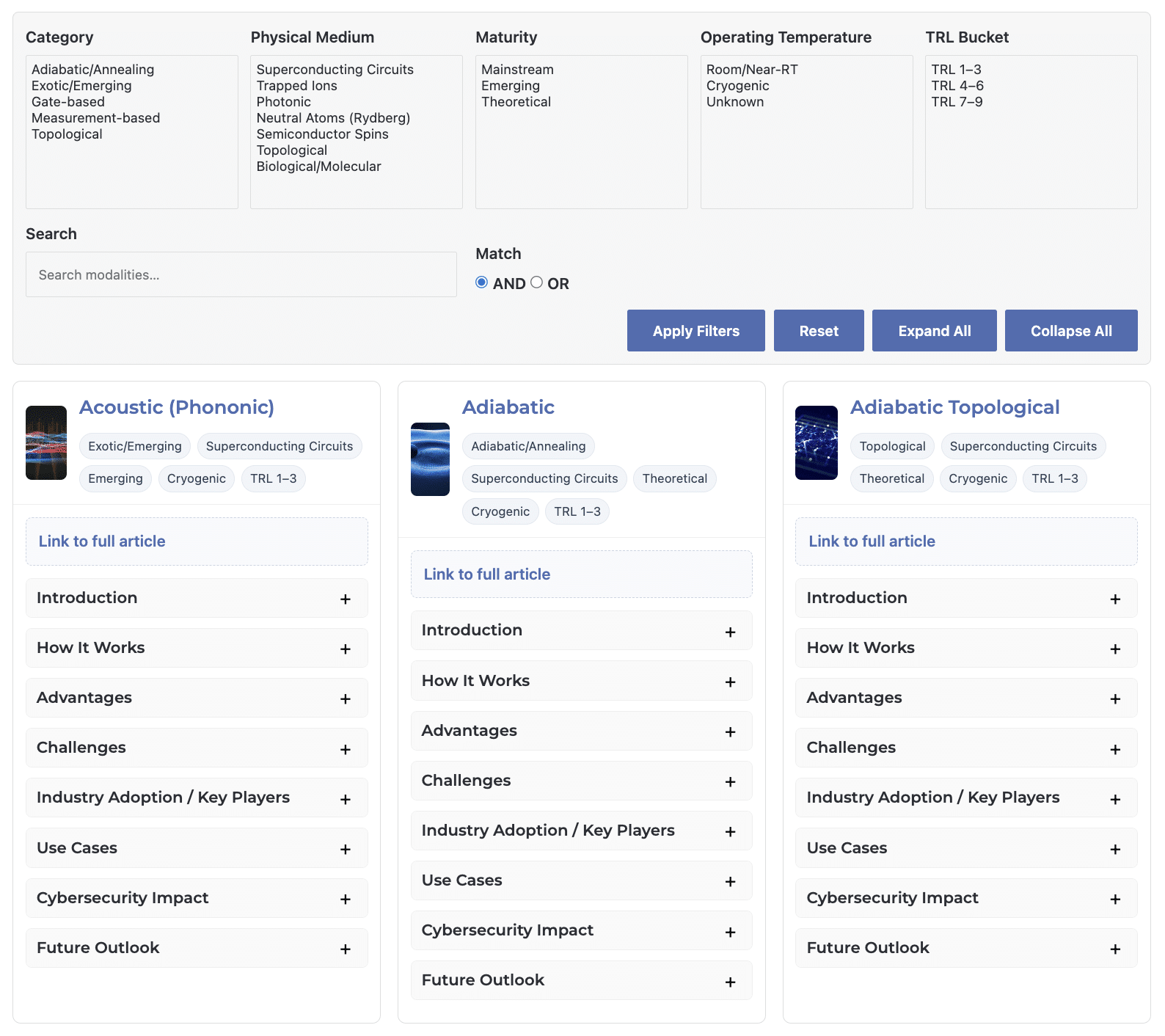The image size is (1165, 1036).
Task: Select the OR match radio button
Action: [x=536, y=282]
